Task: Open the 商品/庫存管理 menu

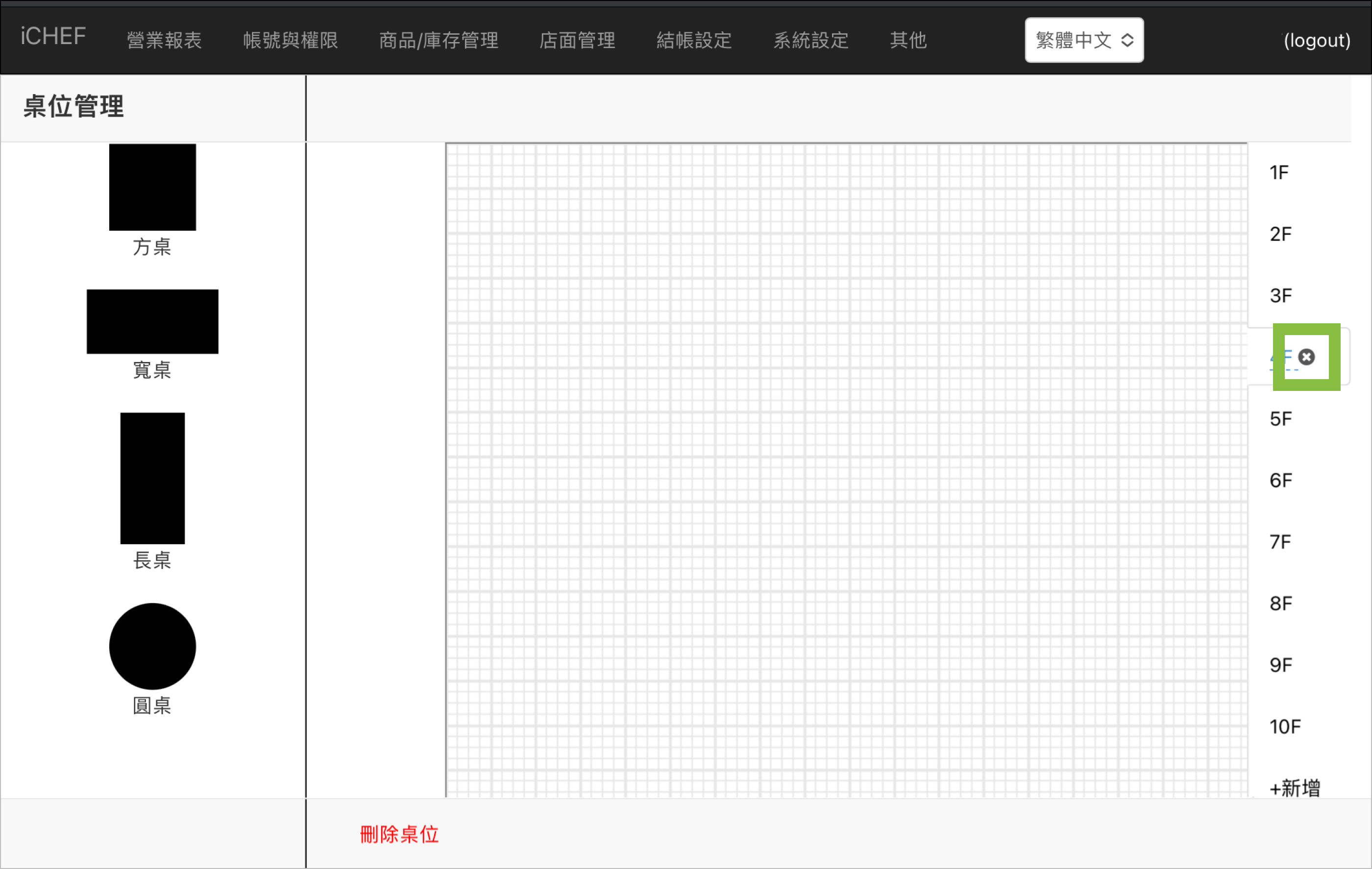Action: [440, 41]
